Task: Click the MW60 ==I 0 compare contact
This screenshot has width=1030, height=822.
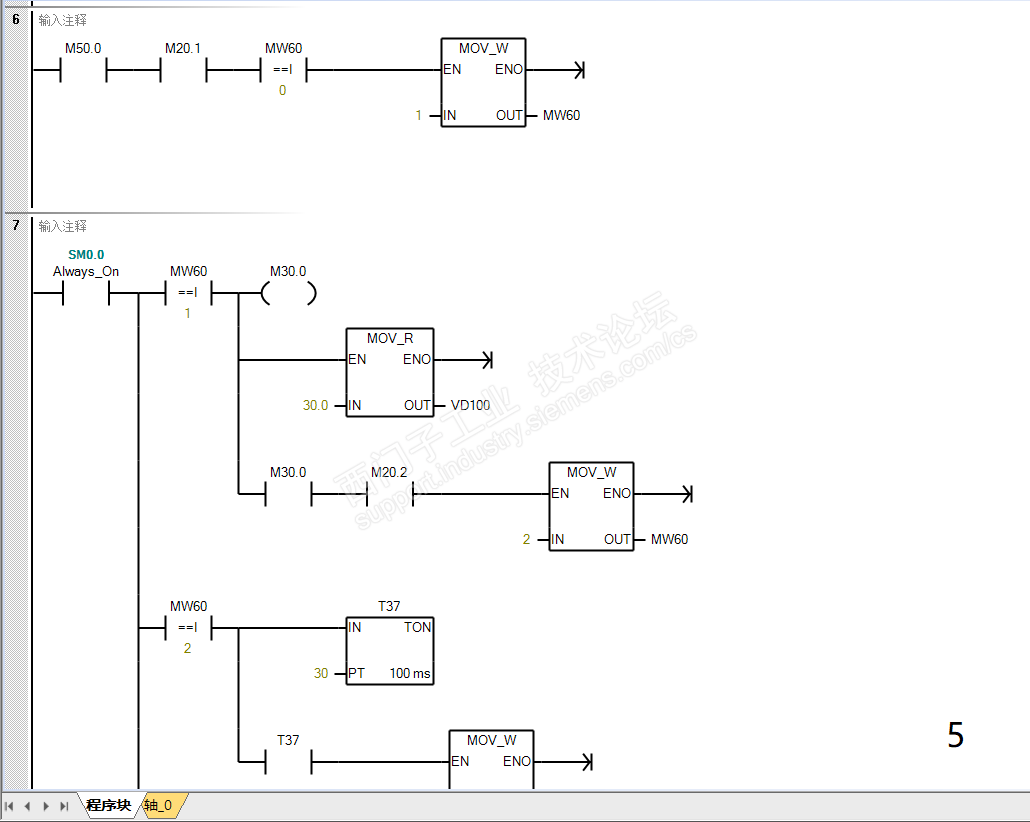Action: [x=283, y=70]
